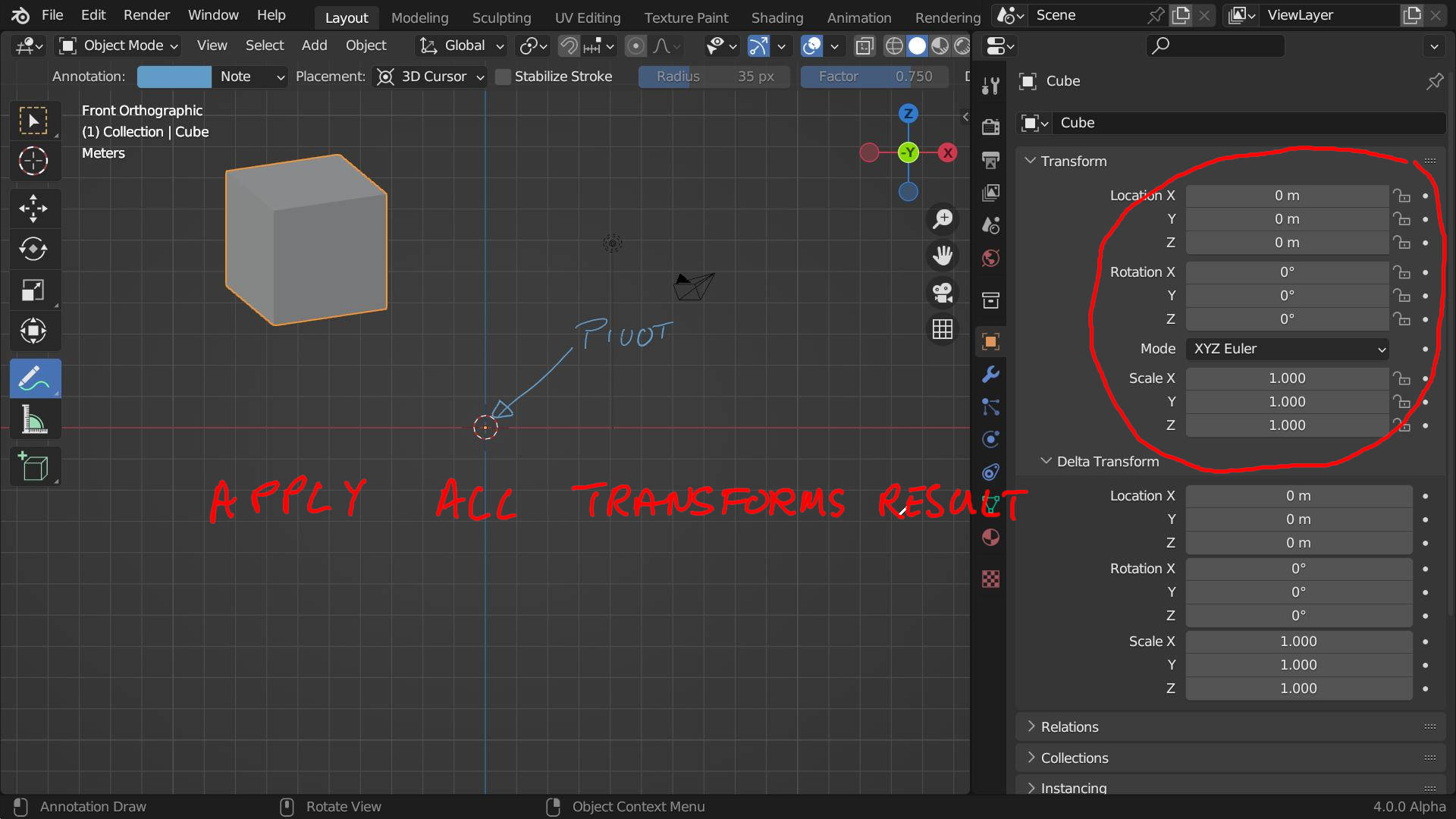Click the Location X value field in Transform
This screenshot has width=1456, height=819.
[x=1286, y=195]
